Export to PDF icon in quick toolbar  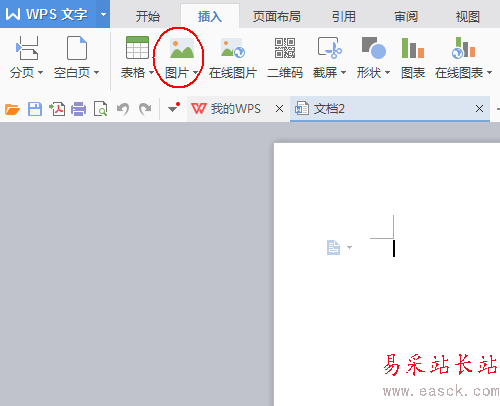[57, 109]
